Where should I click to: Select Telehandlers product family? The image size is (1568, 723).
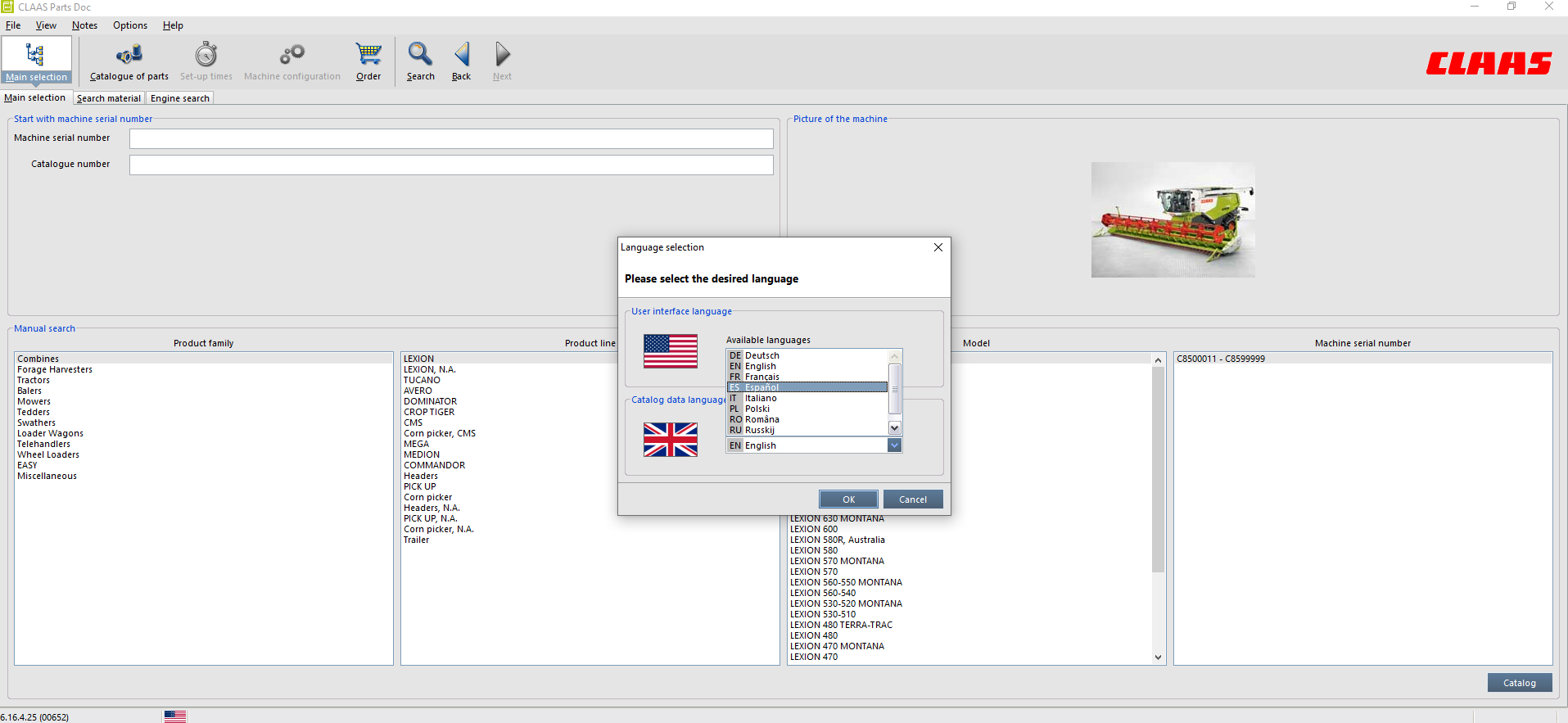tap(204, 444)
